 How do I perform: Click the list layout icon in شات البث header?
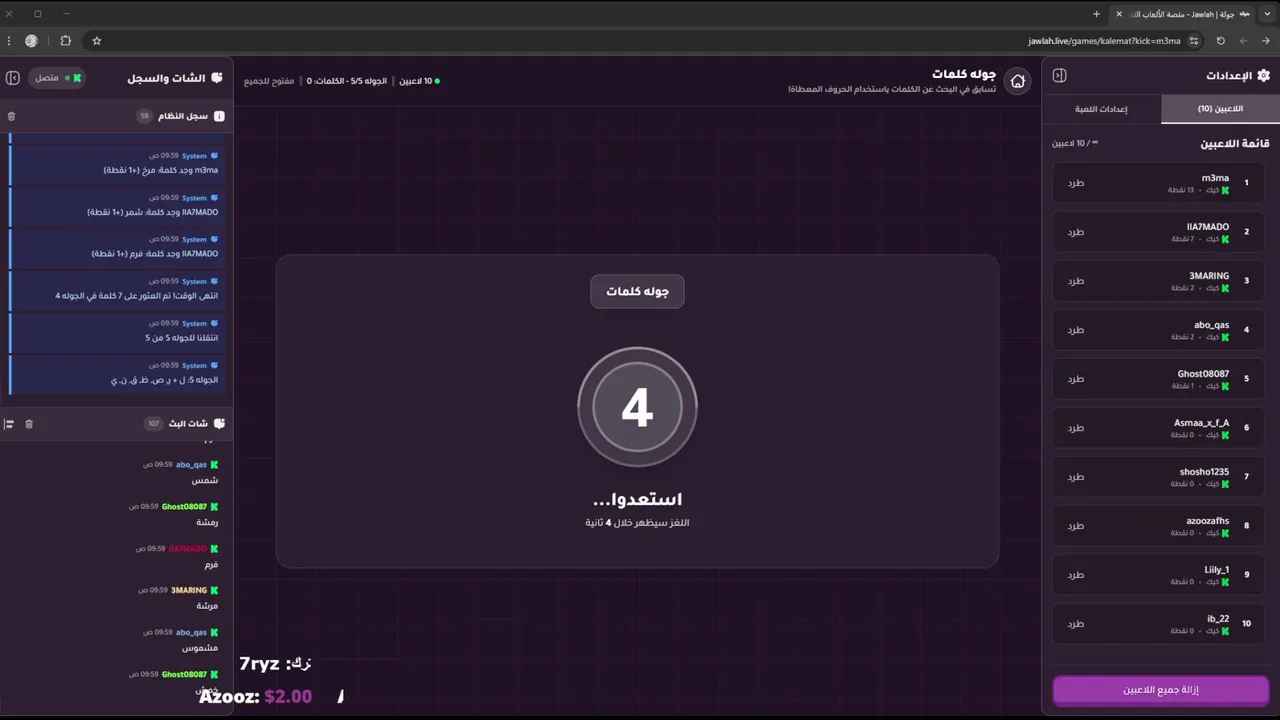coord(8,424)
